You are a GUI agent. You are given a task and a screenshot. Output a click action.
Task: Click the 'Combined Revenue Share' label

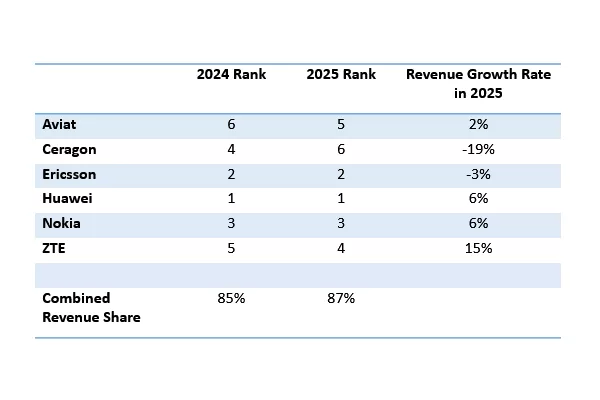coord(91,308)
